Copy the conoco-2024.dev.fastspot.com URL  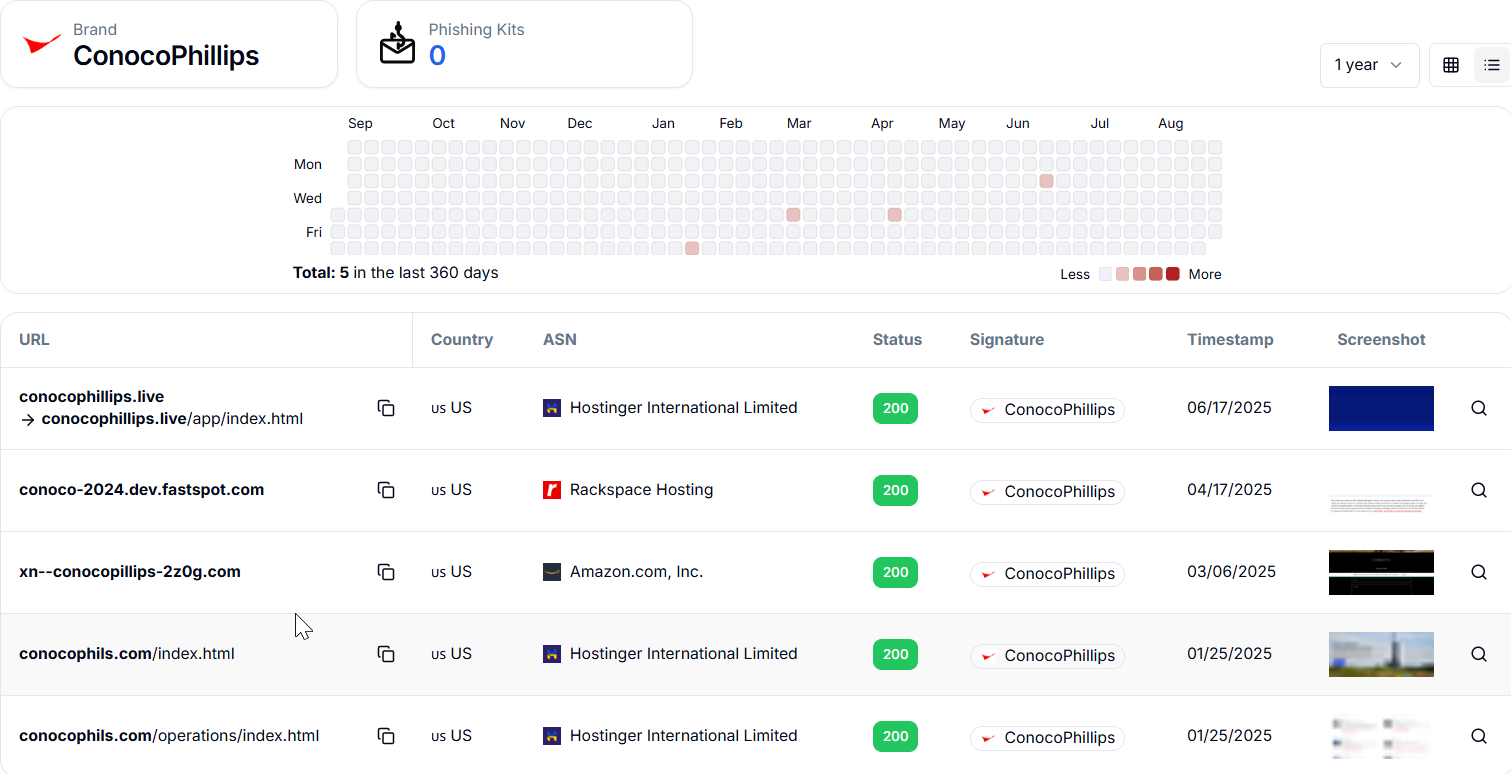point(386,490)
